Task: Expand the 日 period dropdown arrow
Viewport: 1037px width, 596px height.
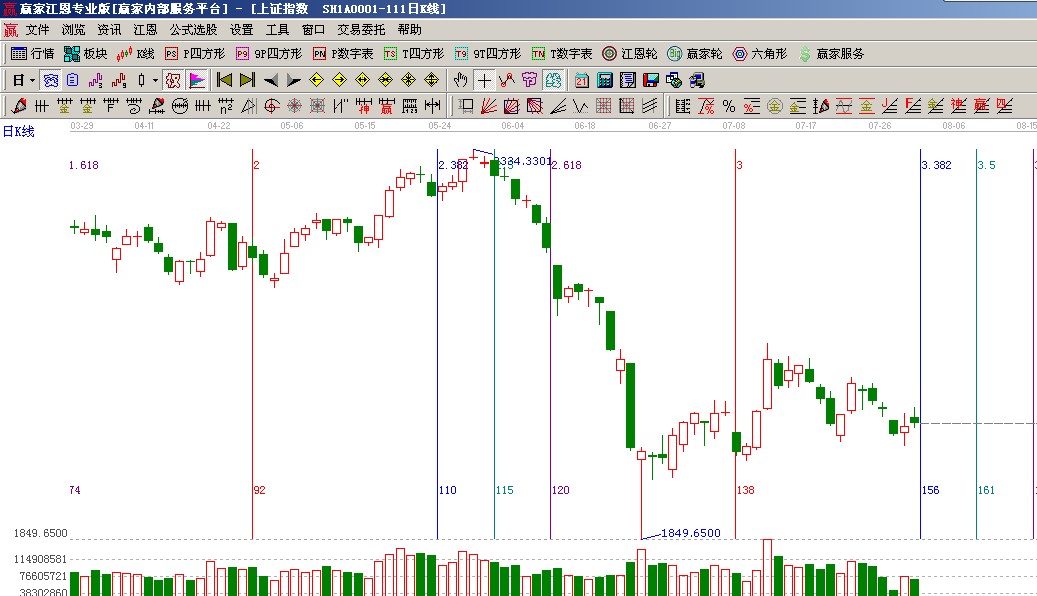Action: tap(32, 80)
